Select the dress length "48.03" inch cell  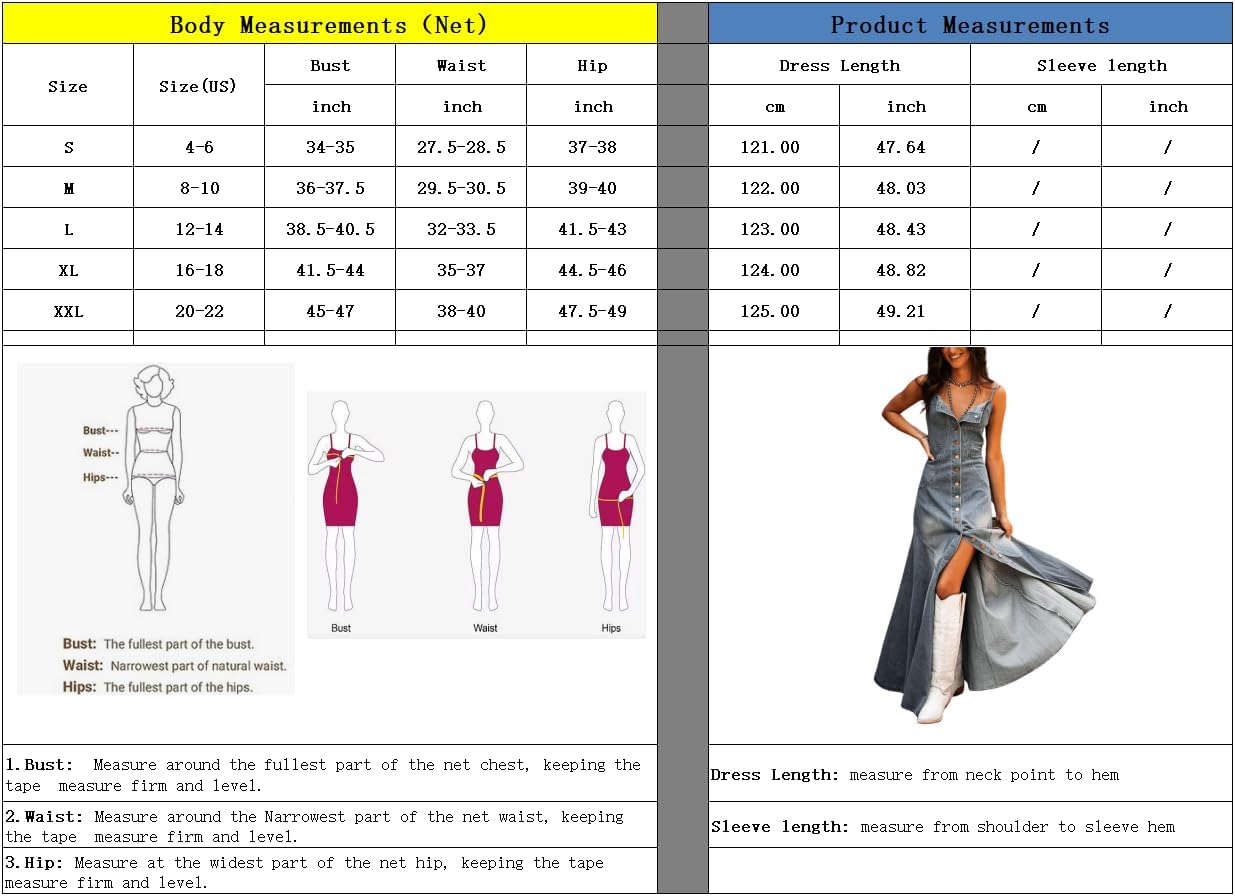[x=905, y=188]
